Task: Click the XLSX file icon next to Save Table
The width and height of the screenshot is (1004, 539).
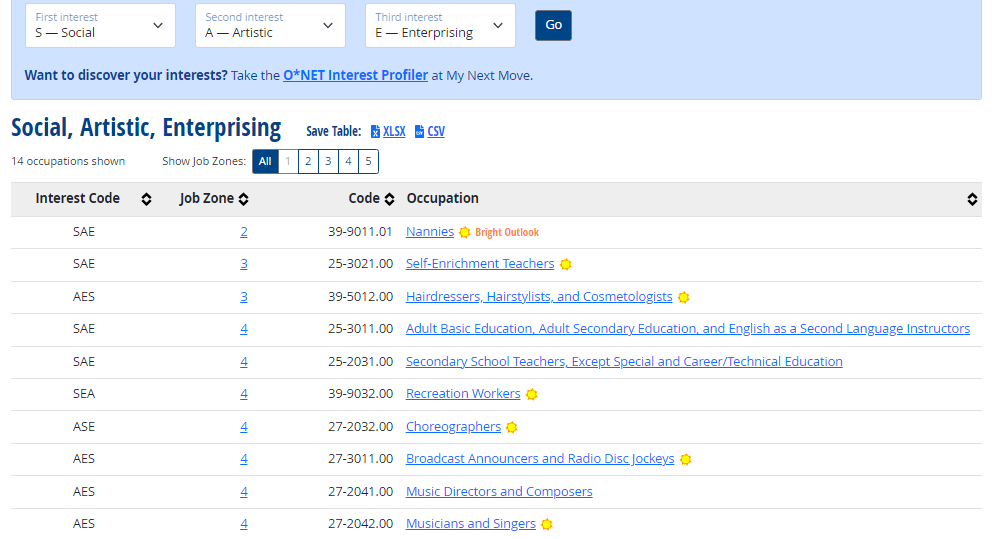Action: pos(375,132)
